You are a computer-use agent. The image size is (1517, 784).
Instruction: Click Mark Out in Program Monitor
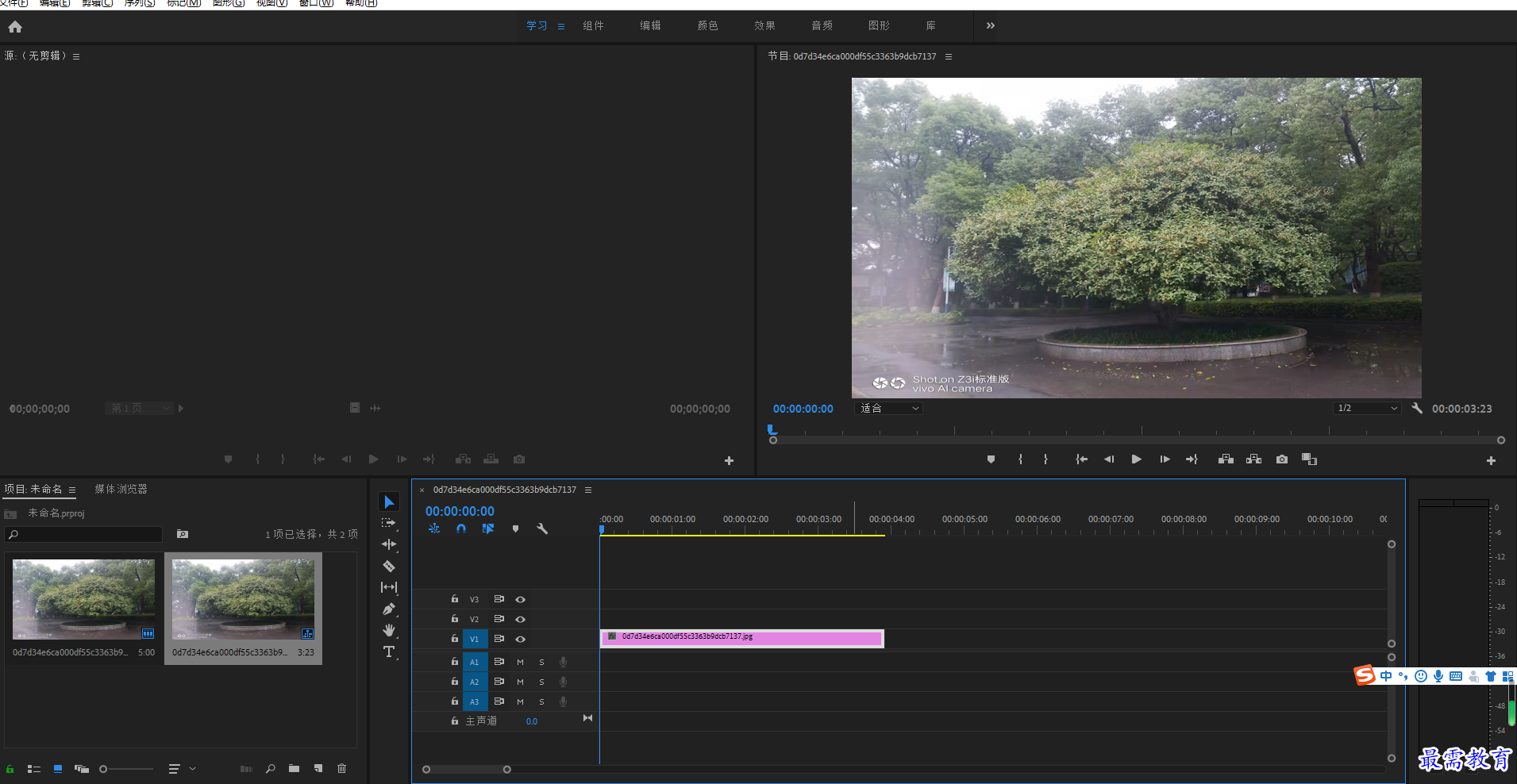[x=1045, y=459]
